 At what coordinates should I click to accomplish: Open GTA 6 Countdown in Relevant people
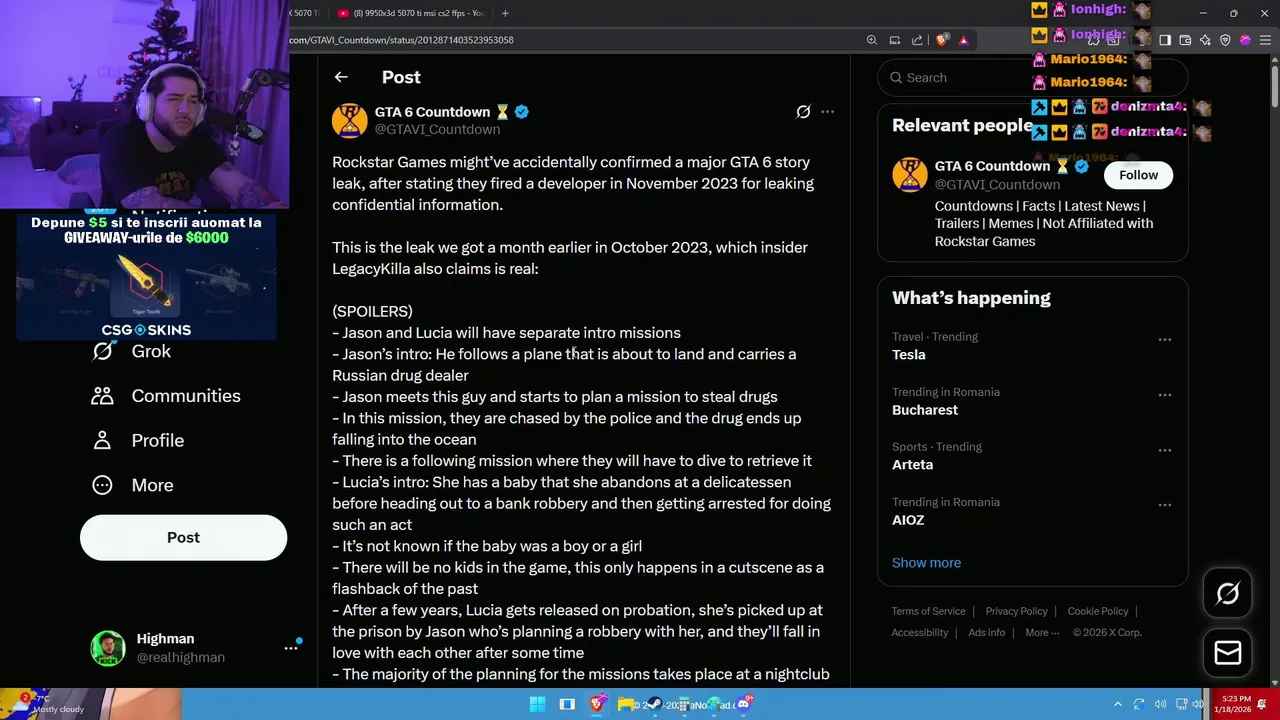coord(992,166)
